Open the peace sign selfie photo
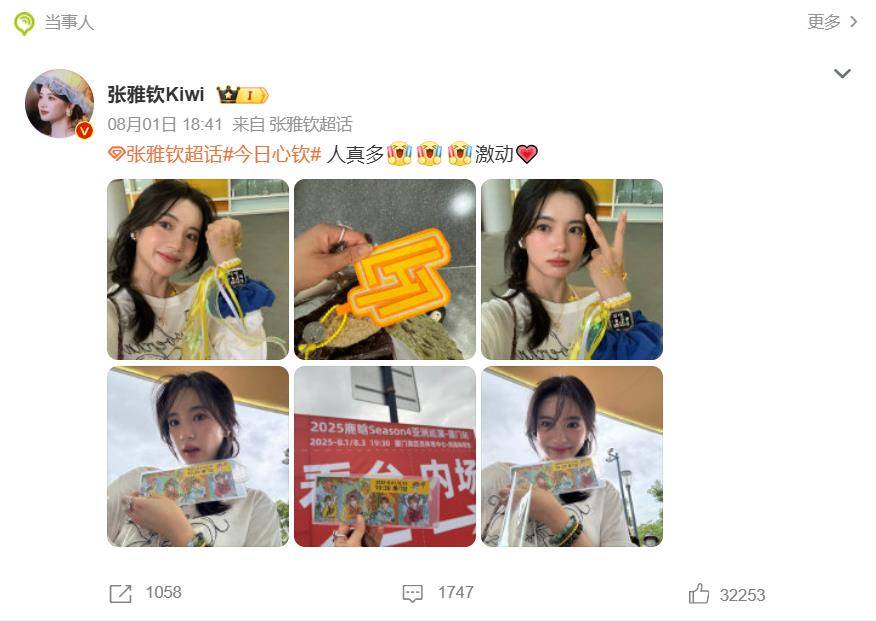 [572, 269]
